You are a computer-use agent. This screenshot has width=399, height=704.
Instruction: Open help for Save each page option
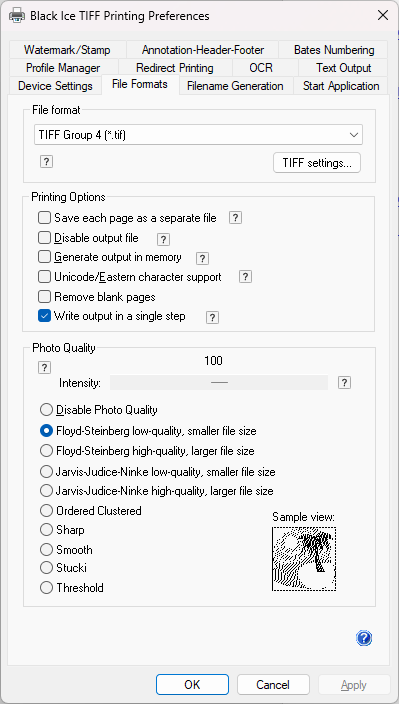click(x=235, y=218)
